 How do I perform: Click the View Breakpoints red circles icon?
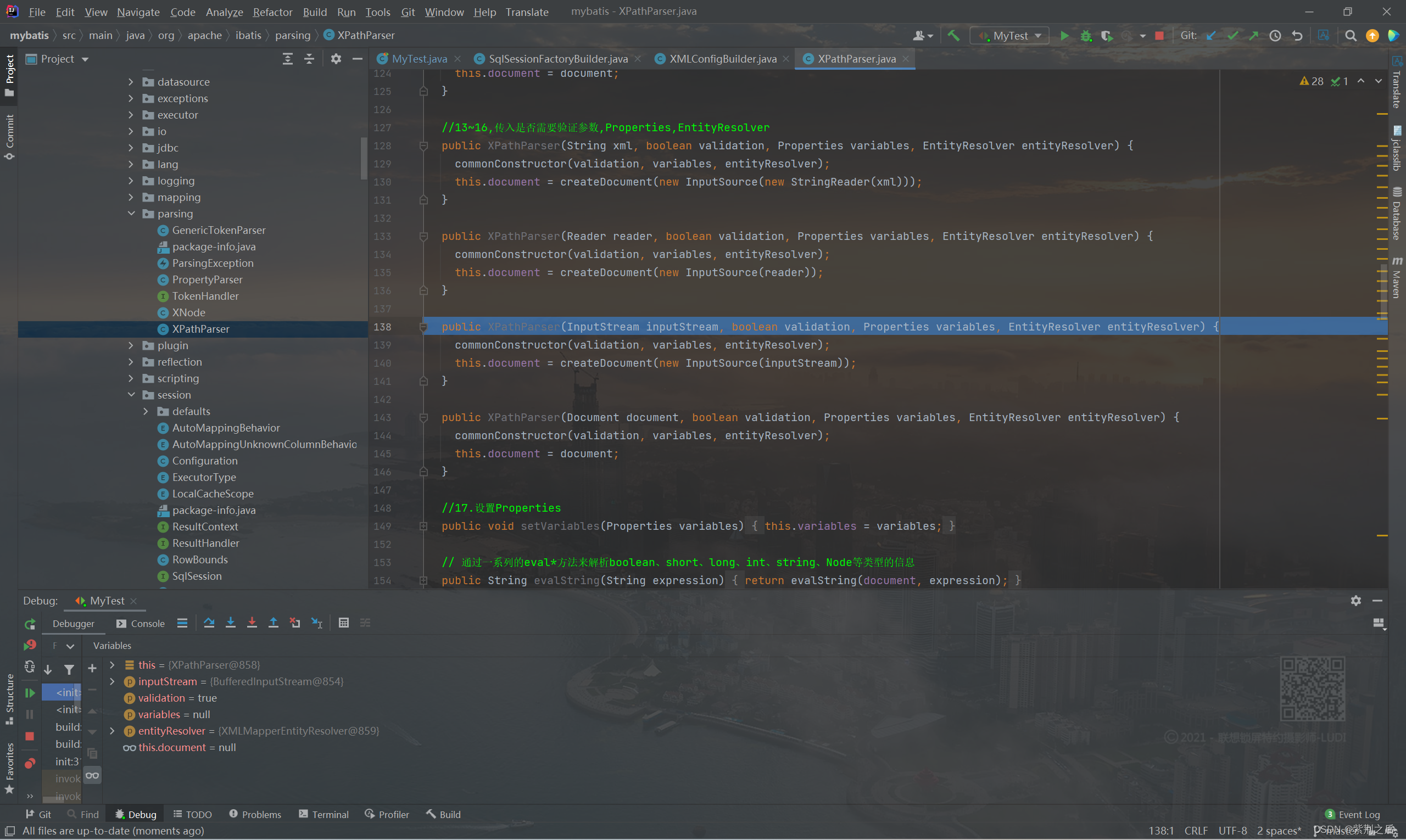(x=30, y=763)
